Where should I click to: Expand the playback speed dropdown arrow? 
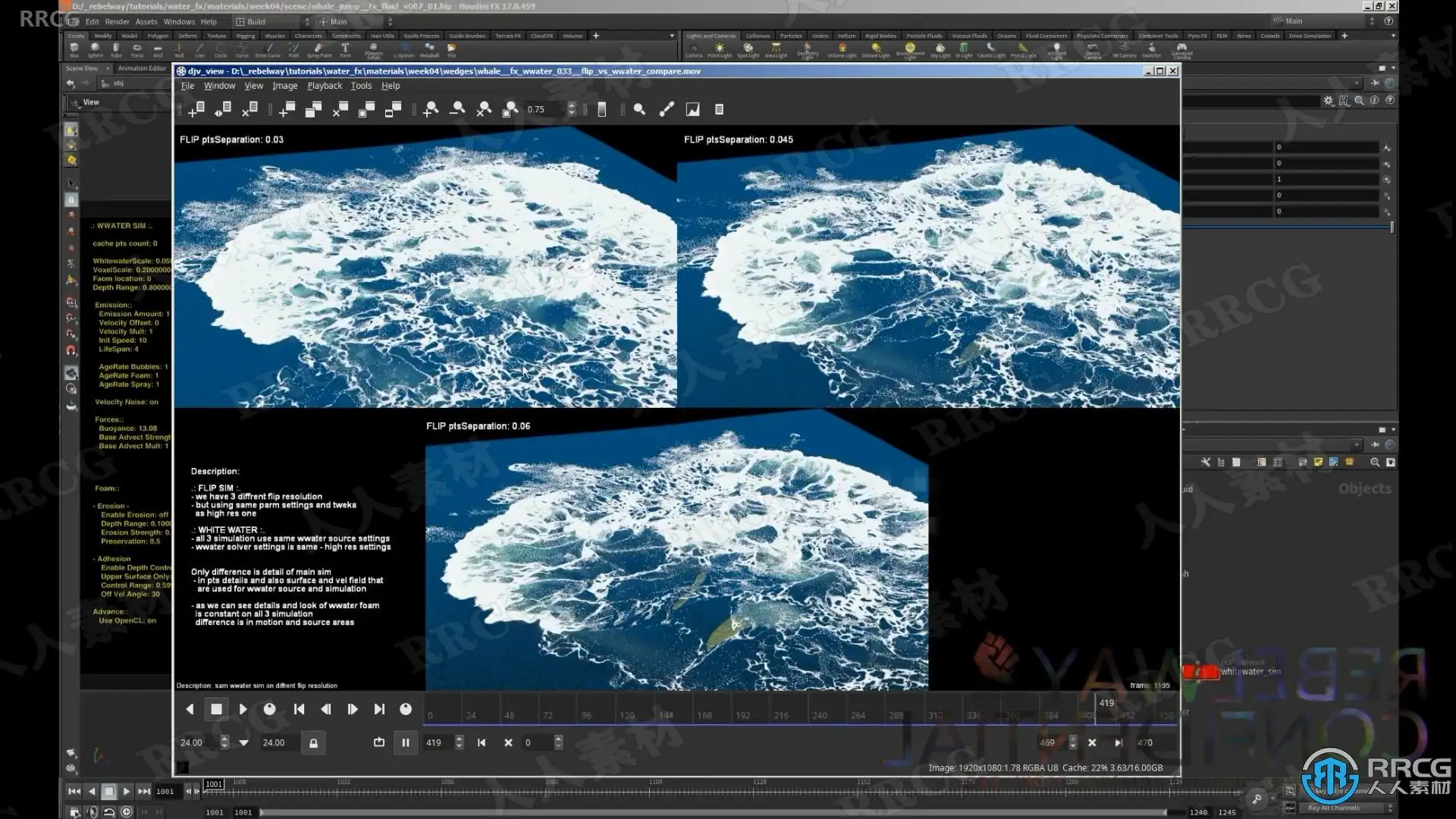[243, 743]
